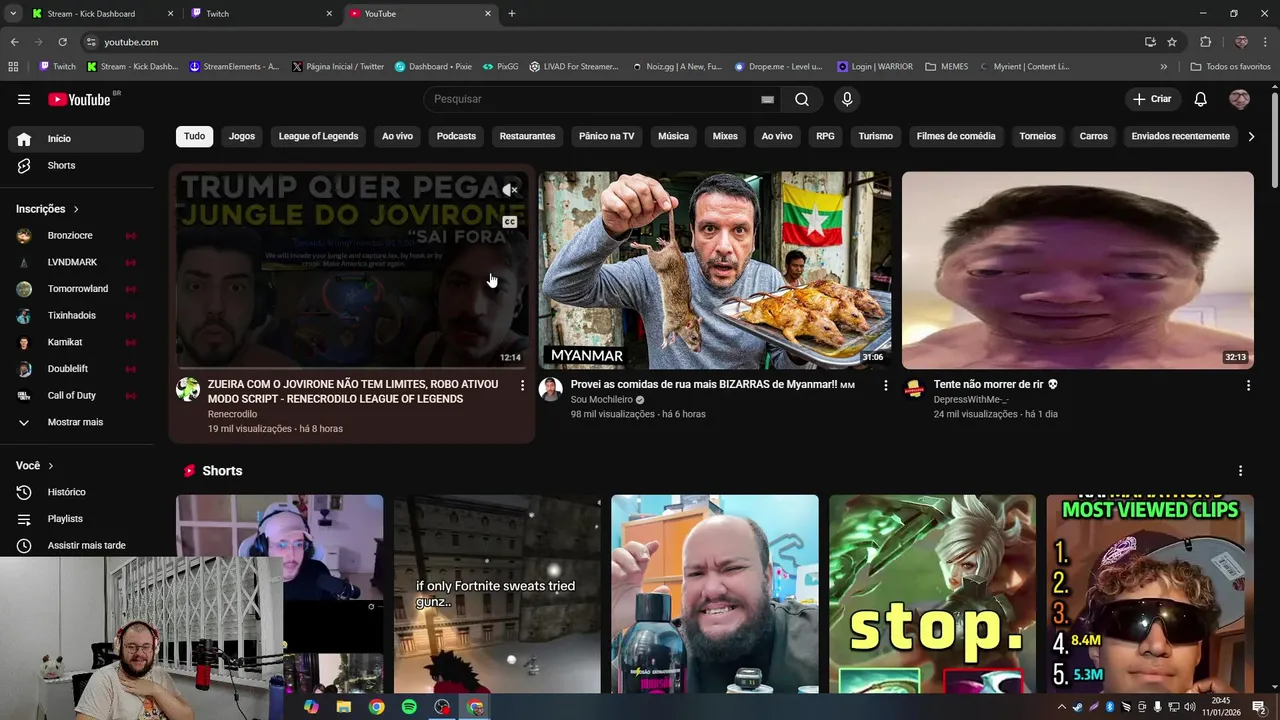Open Histórico in the sidebar
The height and width of the screenshot is (720, 1280).
(76, 492)
